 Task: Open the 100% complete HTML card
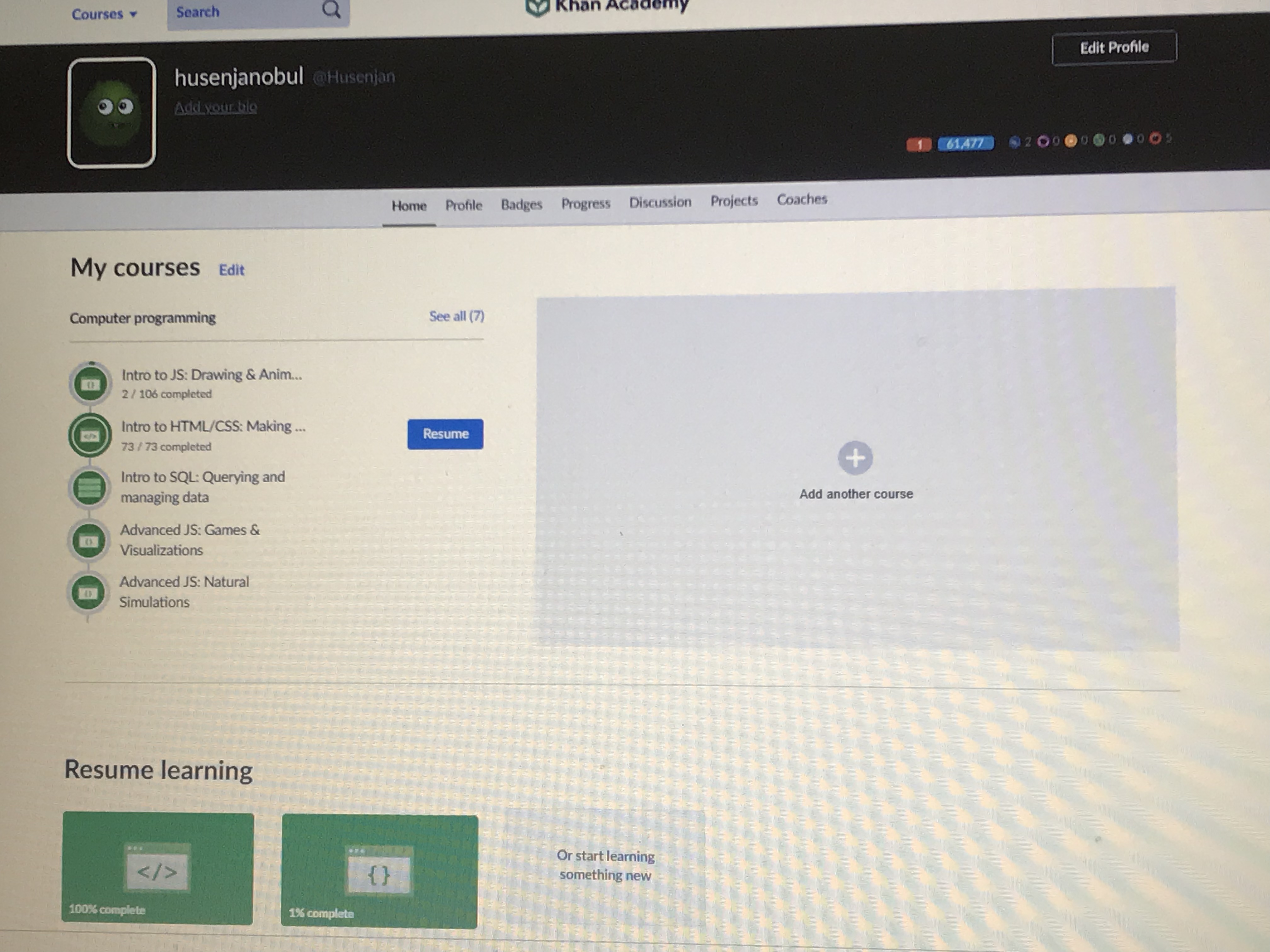pos(157,868)
